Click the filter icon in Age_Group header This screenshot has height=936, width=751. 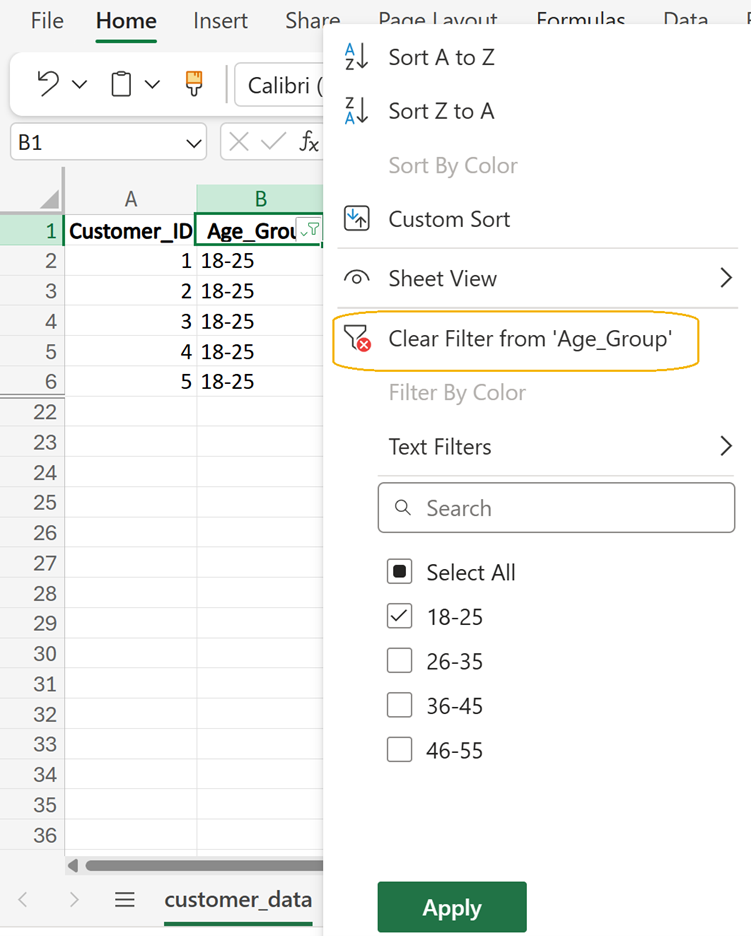coord(311,230)
